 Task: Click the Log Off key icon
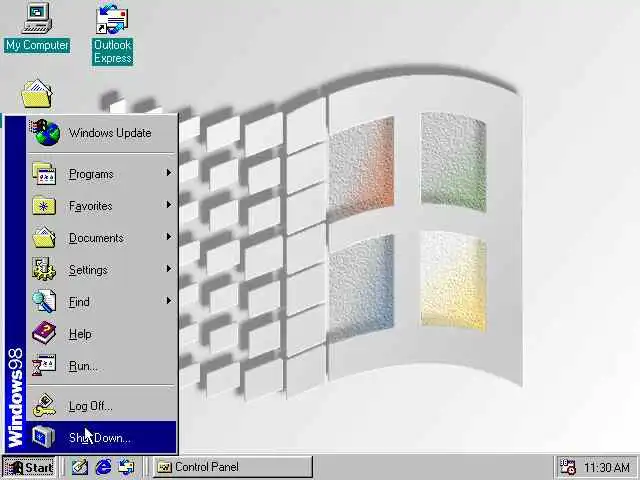[44, 405]
